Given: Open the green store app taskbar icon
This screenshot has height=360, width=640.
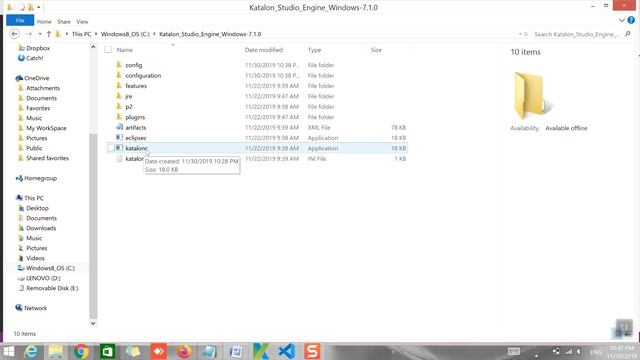Looking at the screenshot, I should click(x=107, y=351).
